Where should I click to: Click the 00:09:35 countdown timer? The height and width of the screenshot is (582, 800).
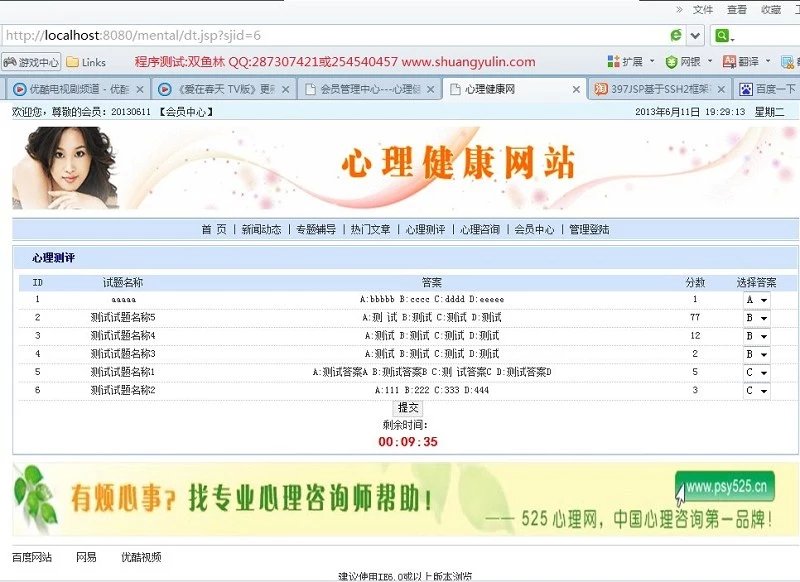tap(408, 442)
